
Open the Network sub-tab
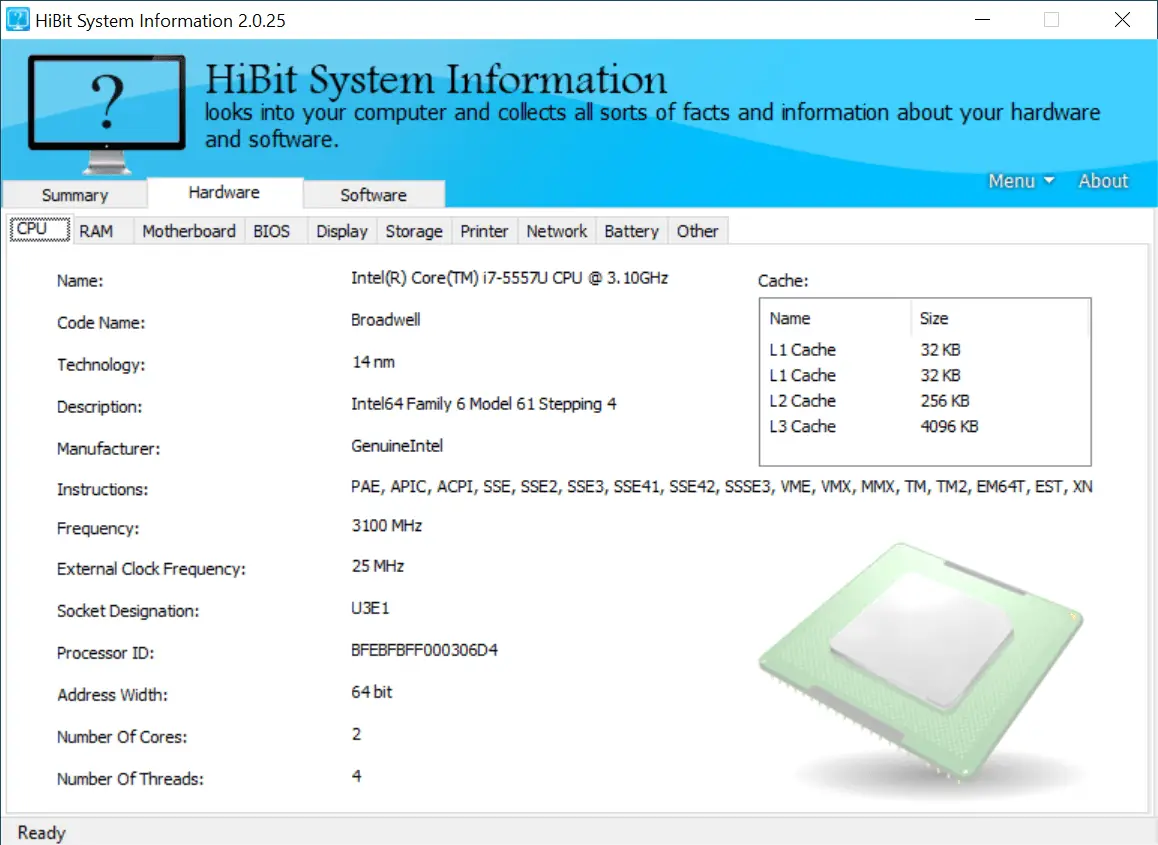click(557, 231)
